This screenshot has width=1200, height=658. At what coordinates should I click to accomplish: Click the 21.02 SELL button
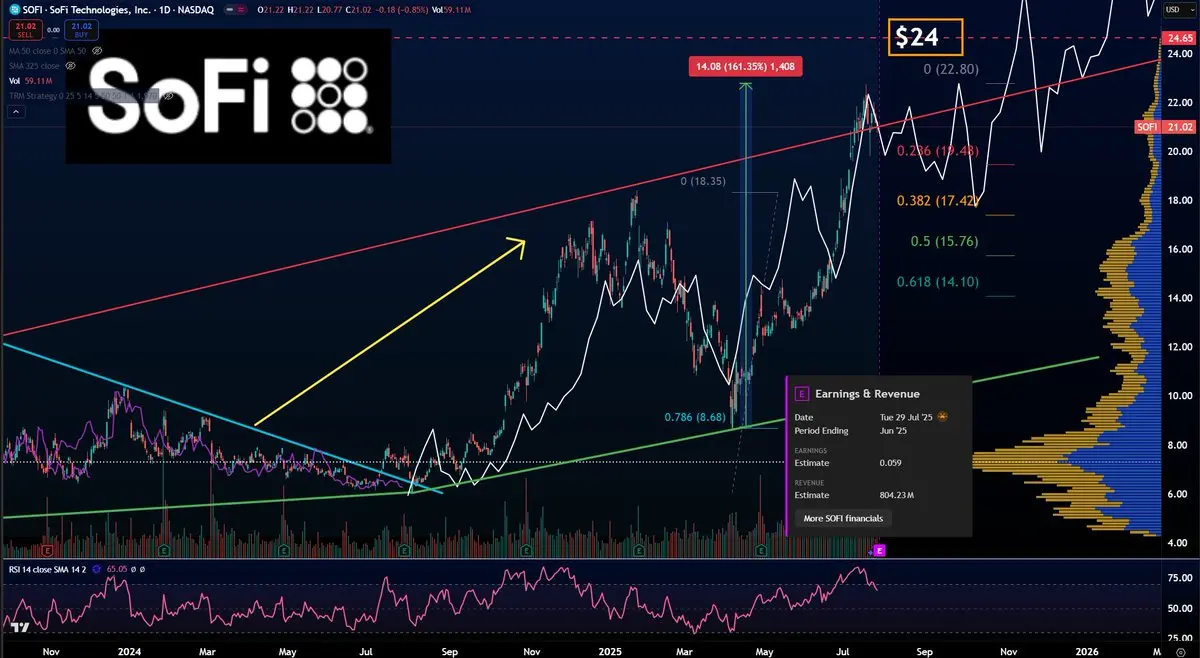[25, 30]
